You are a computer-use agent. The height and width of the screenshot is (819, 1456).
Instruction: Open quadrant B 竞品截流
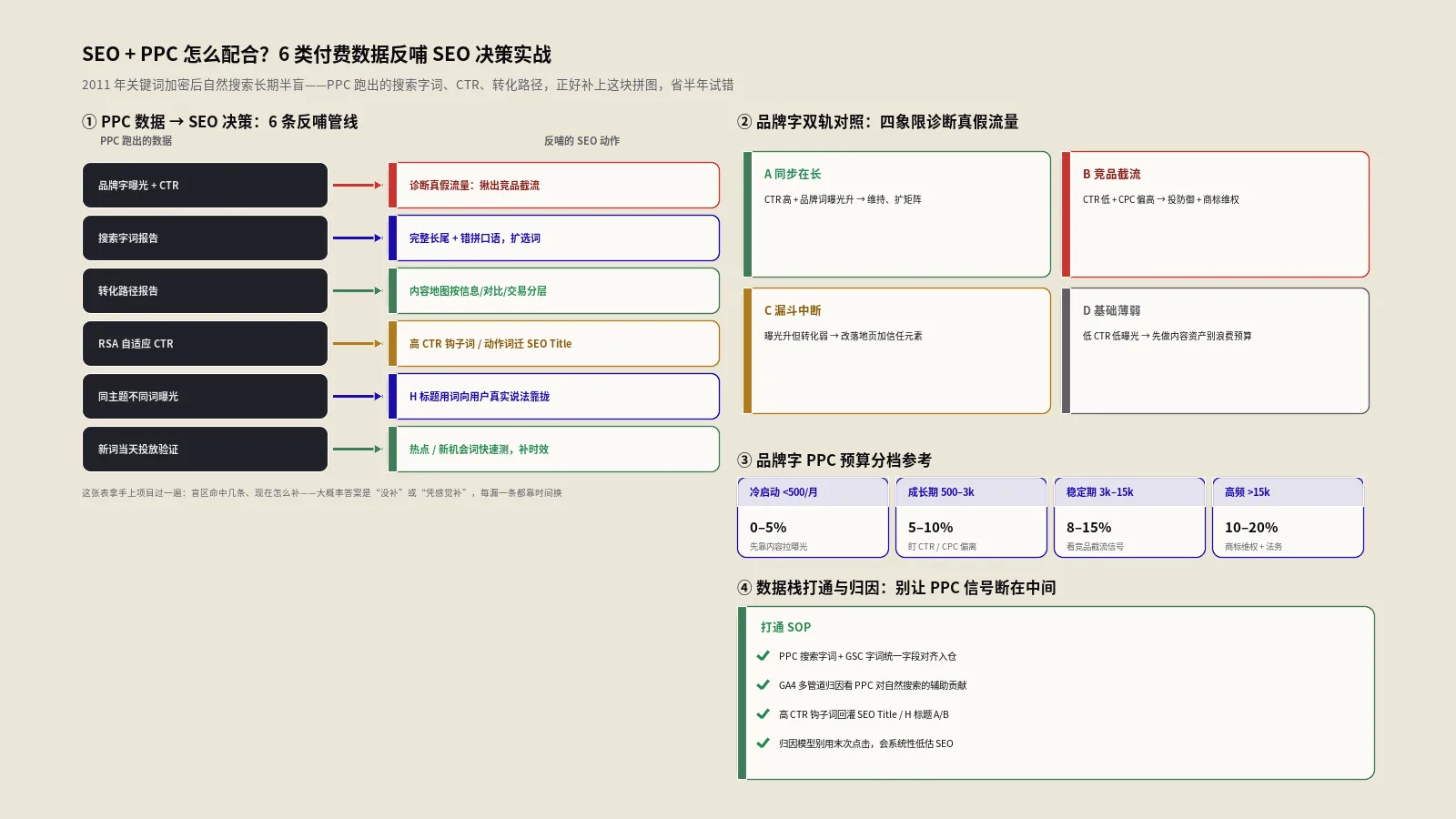tap(1216, 214)
